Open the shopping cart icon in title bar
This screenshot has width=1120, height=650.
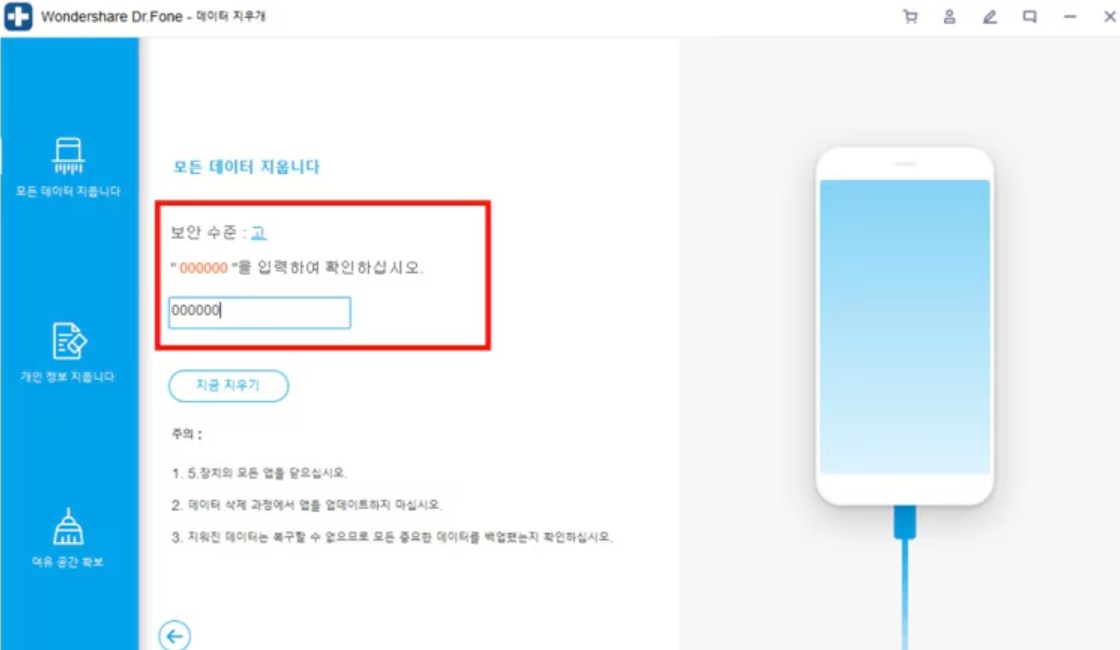(910, 16)
